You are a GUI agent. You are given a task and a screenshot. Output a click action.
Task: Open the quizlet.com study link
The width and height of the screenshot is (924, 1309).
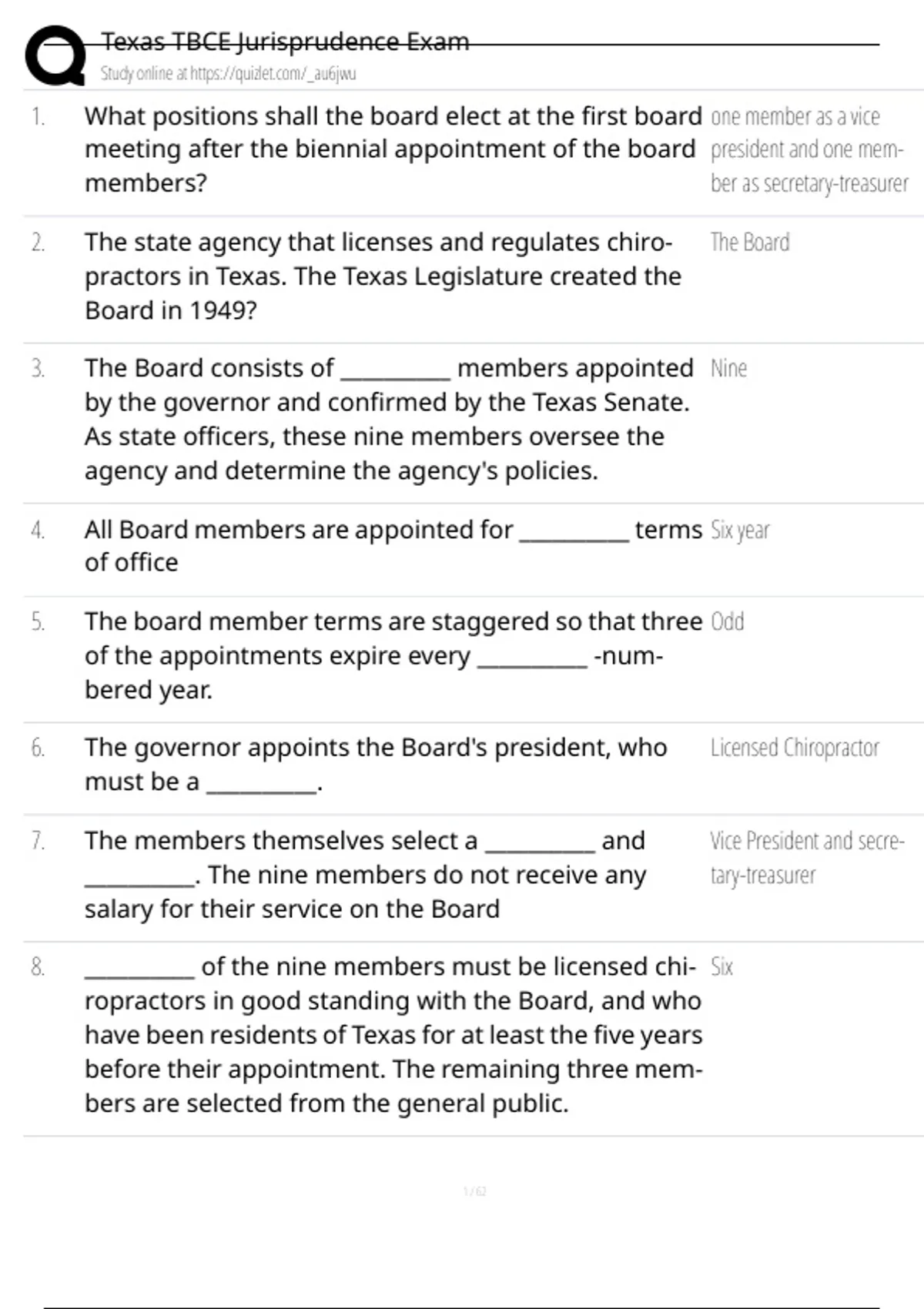coord(228,74)
